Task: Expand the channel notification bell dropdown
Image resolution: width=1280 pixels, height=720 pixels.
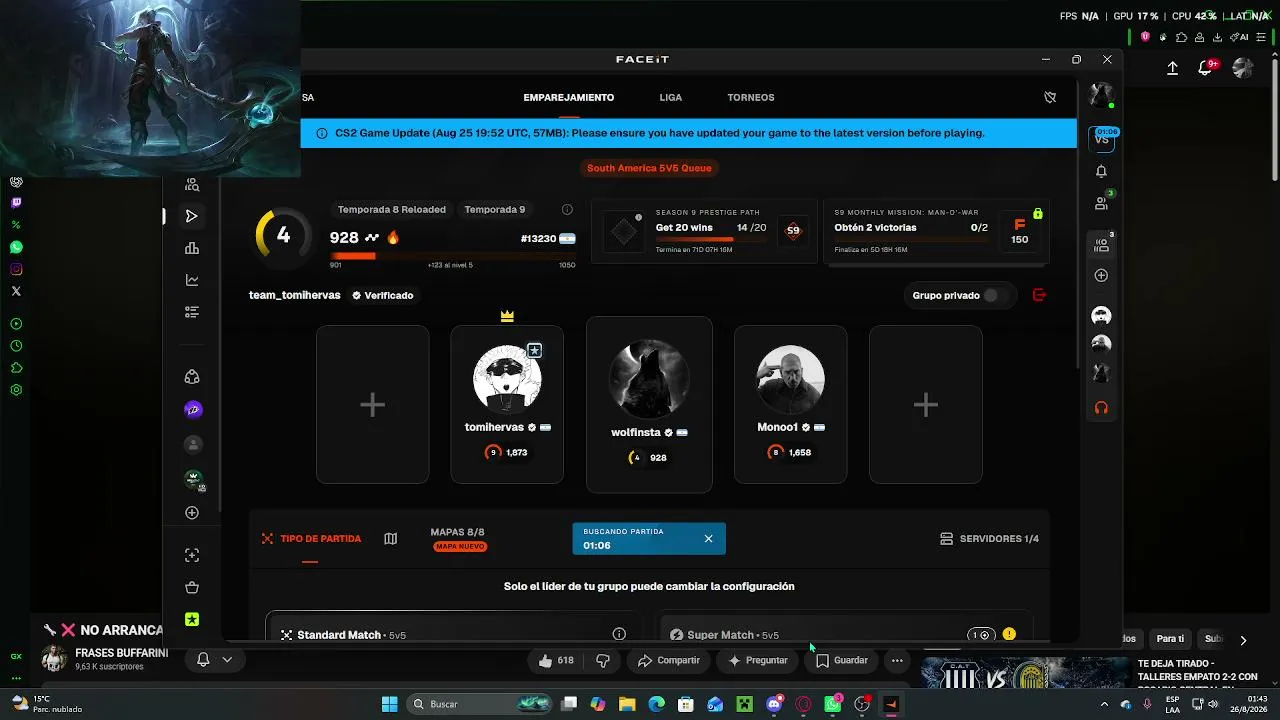Action: pyautogui.click(x=215, y=660)
